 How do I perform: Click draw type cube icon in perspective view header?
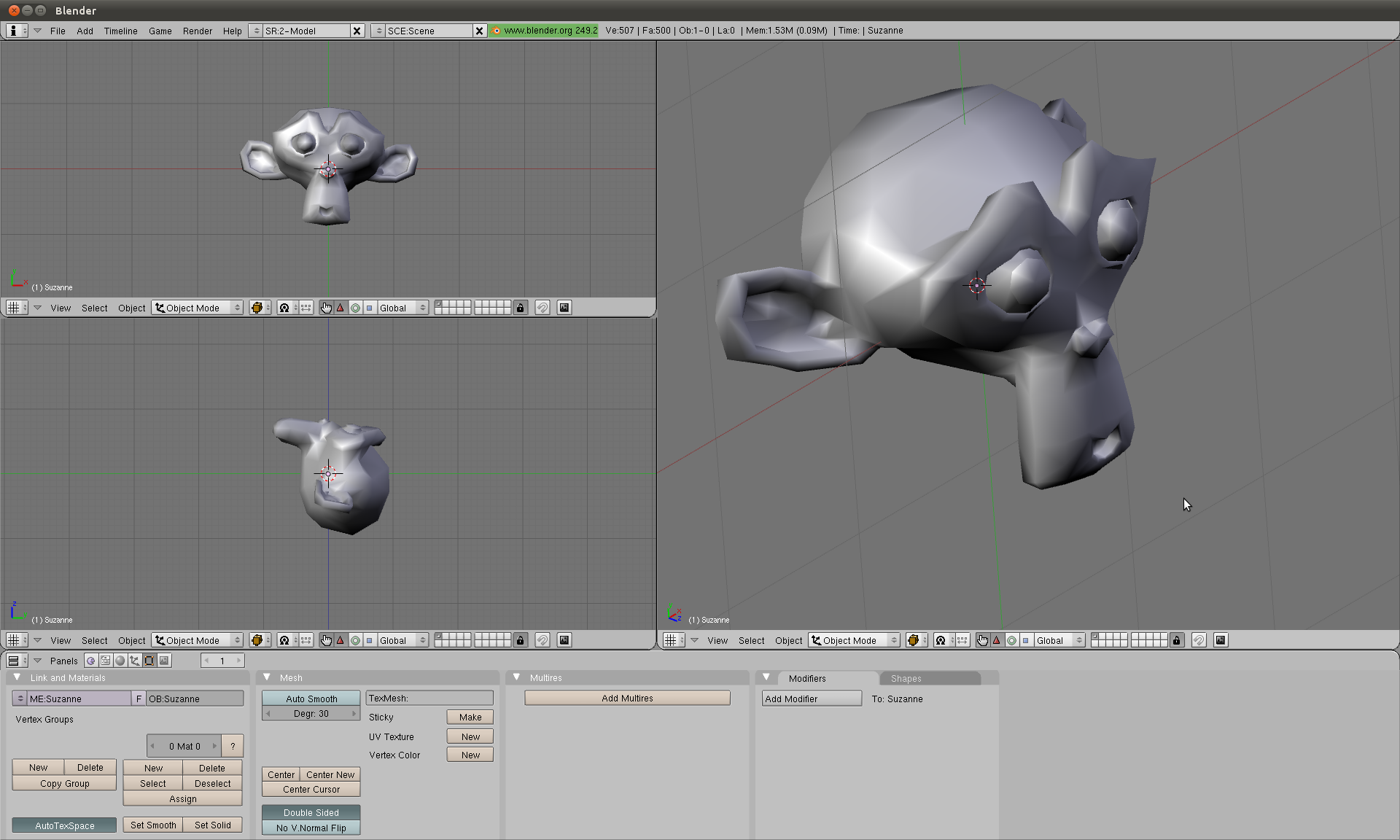point(916,640)
